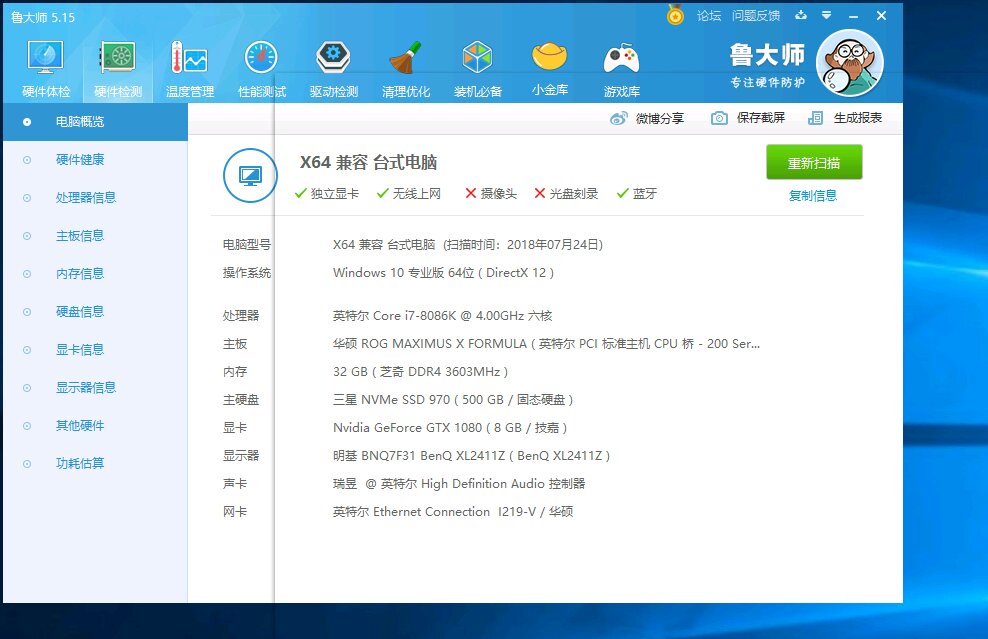Viewport: 988px width, 639px height.
Task: Go to 显卡信息 in the sidebar
Action: point(79,350)
